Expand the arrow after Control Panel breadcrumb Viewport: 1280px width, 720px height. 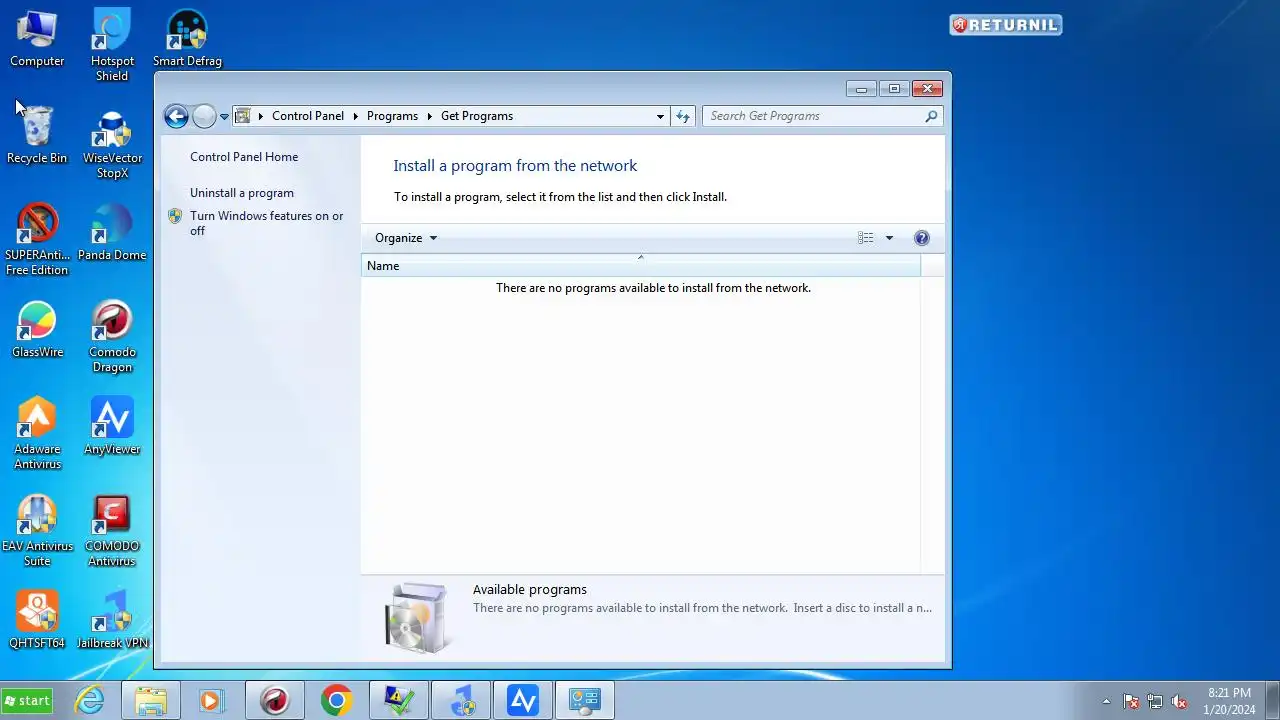[356, 116]
